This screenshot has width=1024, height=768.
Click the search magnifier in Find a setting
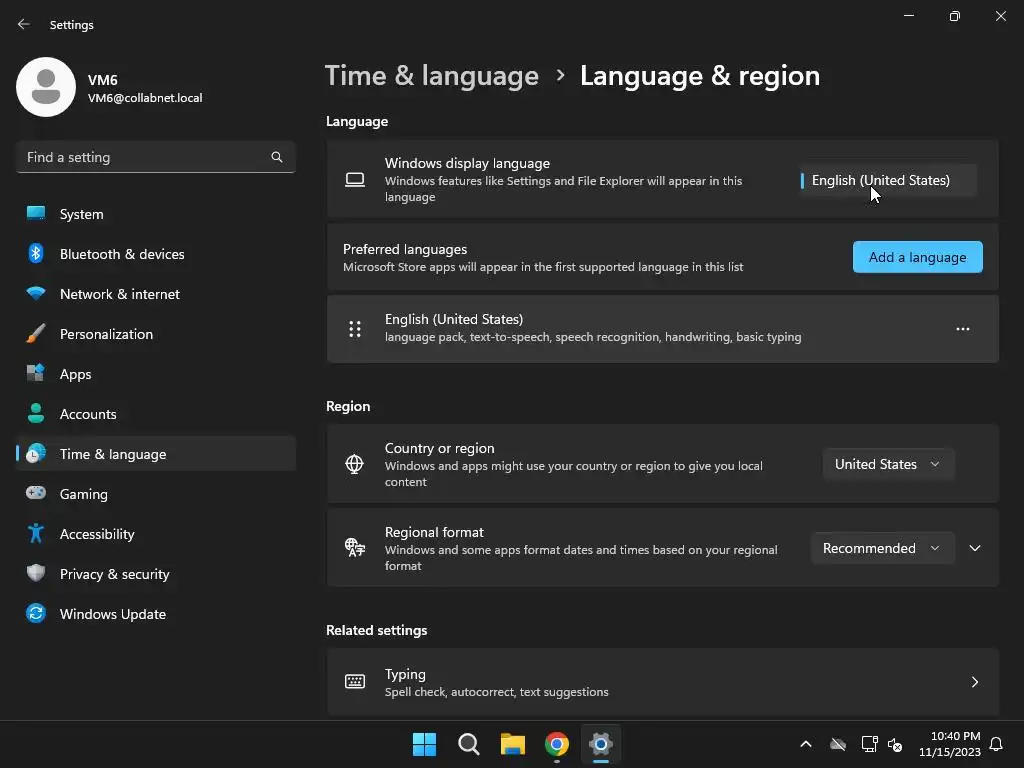coord(277,157)
